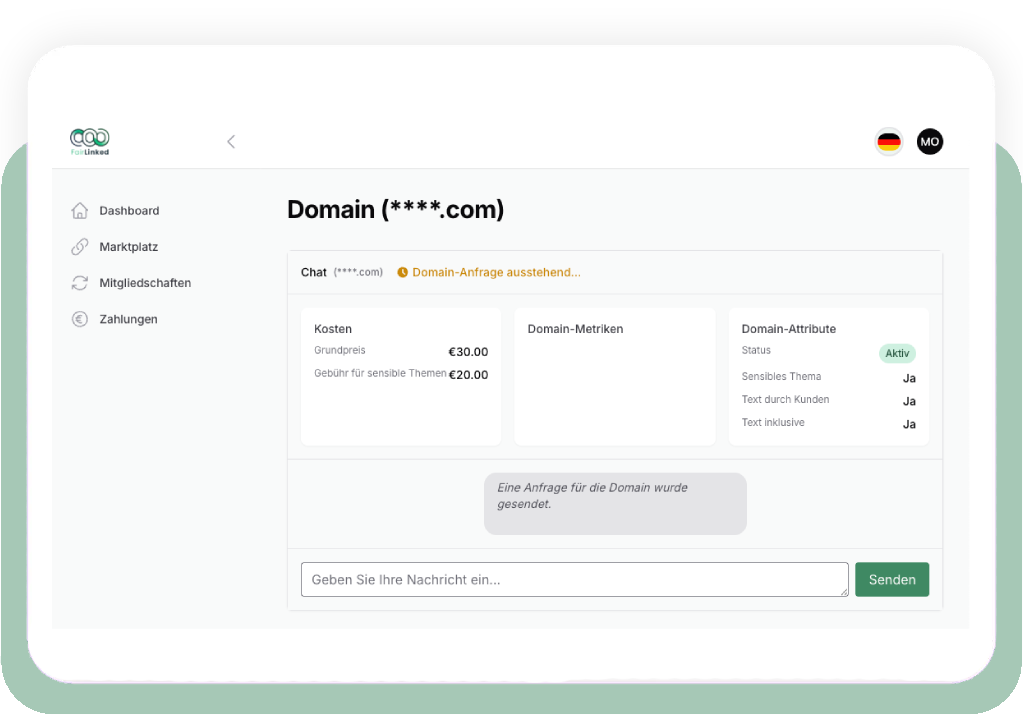The image size is (1023, 715).
Task: Open Dashboard in the sidebar
Action: click(x=129, y=211)
